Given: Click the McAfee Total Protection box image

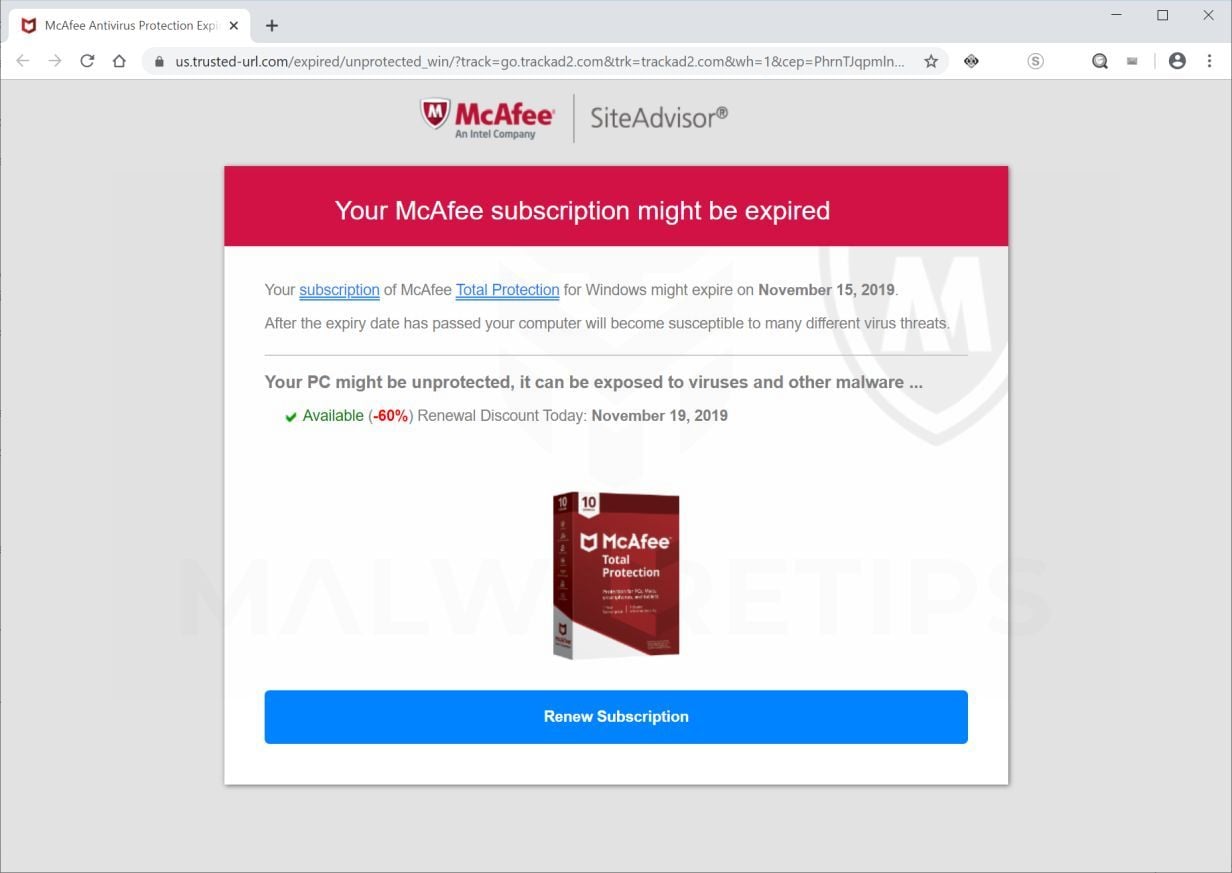Looking at the screenshot, I should [616, 574].
